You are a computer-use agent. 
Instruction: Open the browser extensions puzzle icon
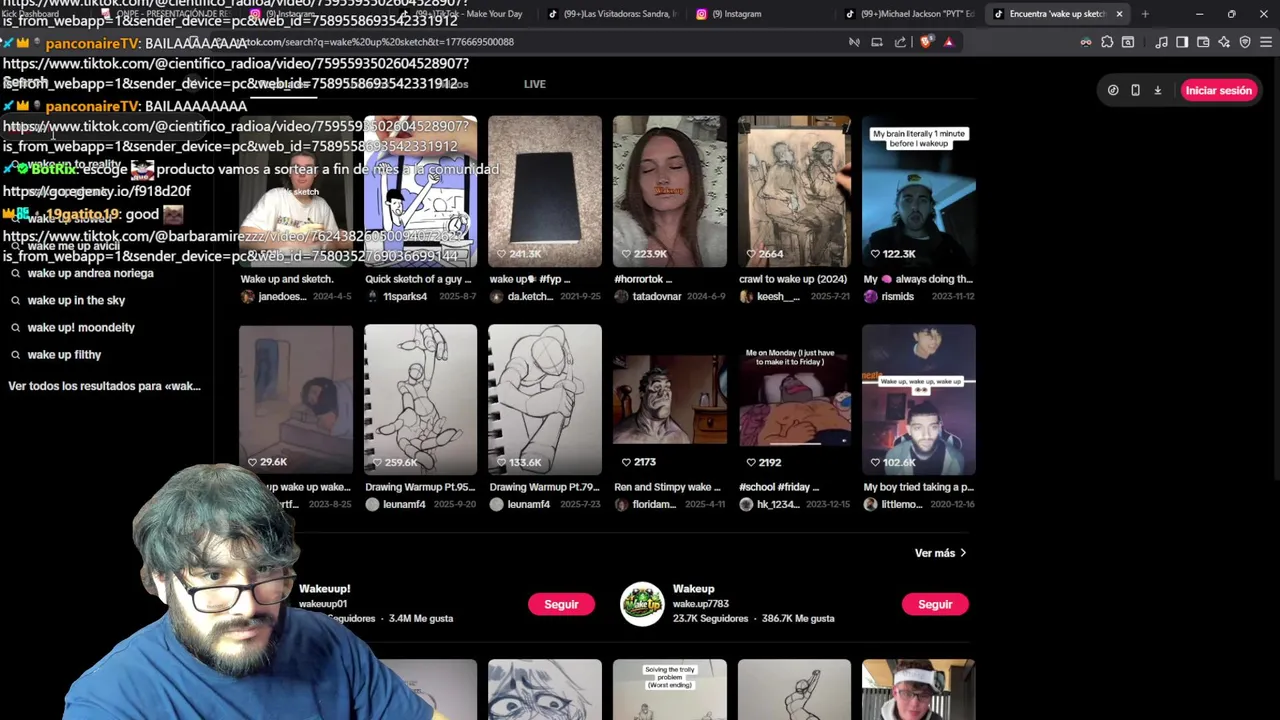(x=1107, y=42)
